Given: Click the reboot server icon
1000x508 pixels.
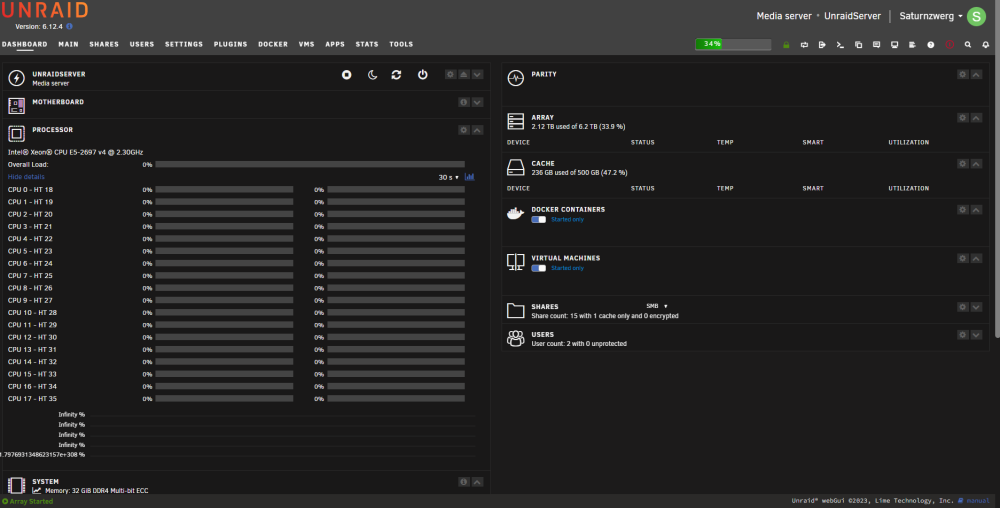Looking at the screenshot, I should click(396, 75).
